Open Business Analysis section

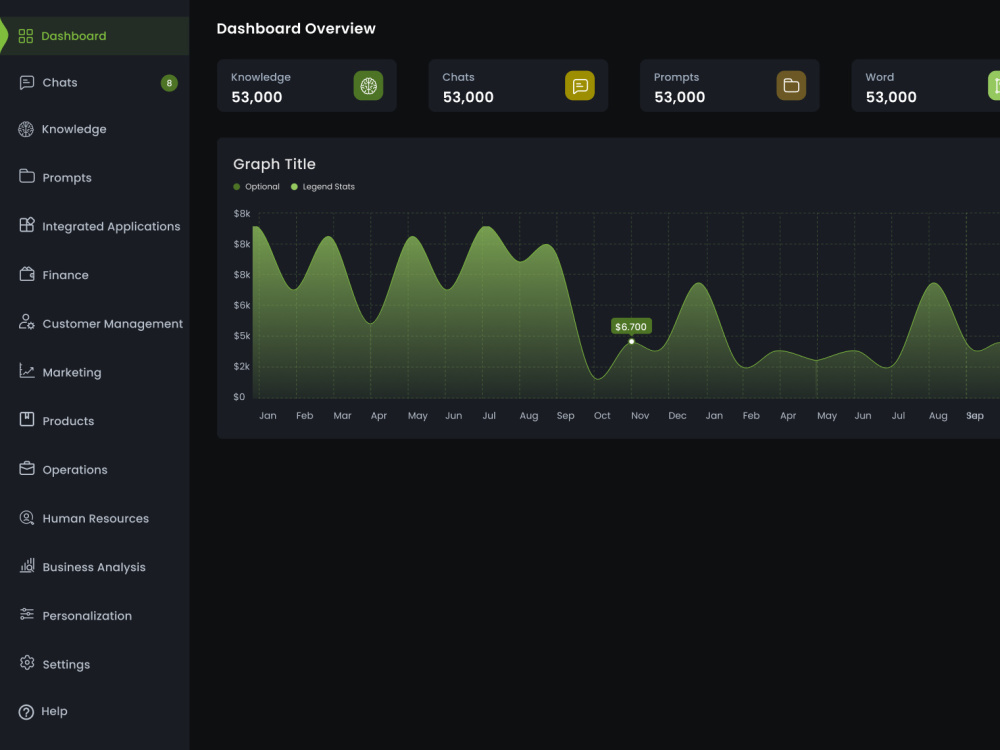(x=94, y=567)
